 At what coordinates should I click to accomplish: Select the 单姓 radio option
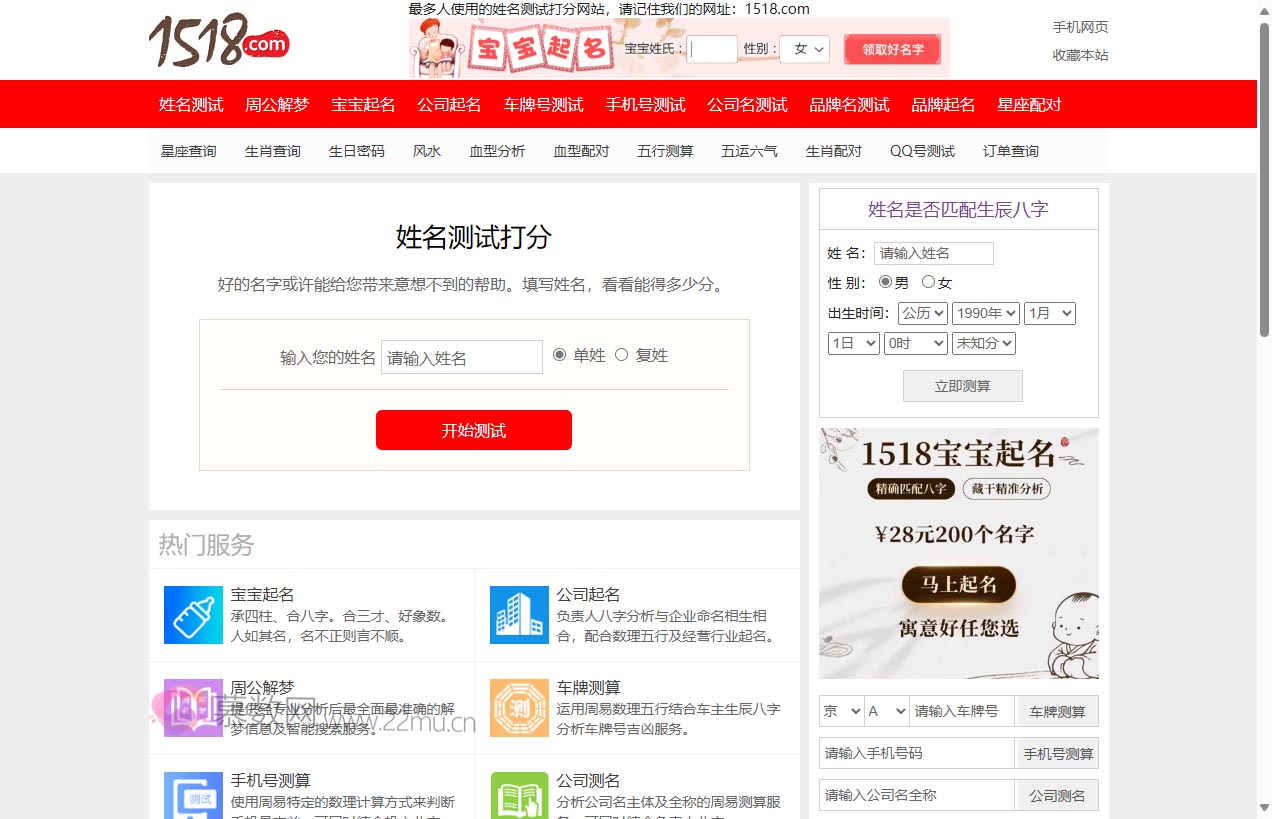pyautogui.click(x=560, y=354)
